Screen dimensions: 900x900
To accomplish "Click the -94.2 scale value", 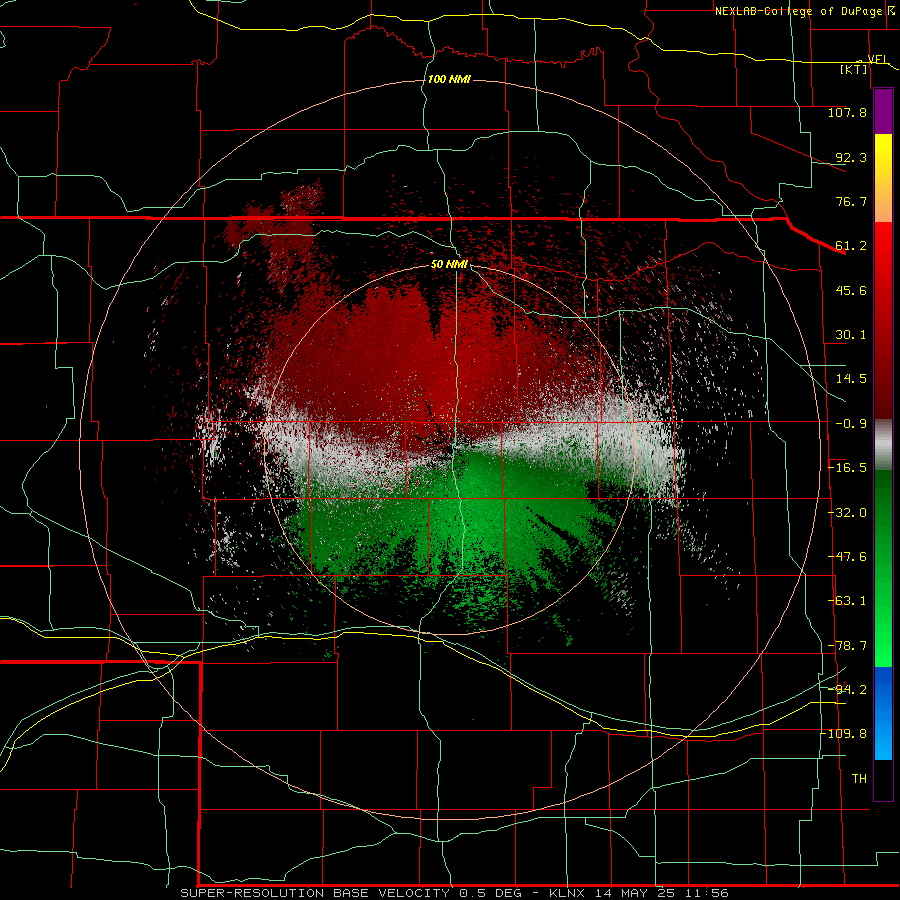I will (847, 689).
